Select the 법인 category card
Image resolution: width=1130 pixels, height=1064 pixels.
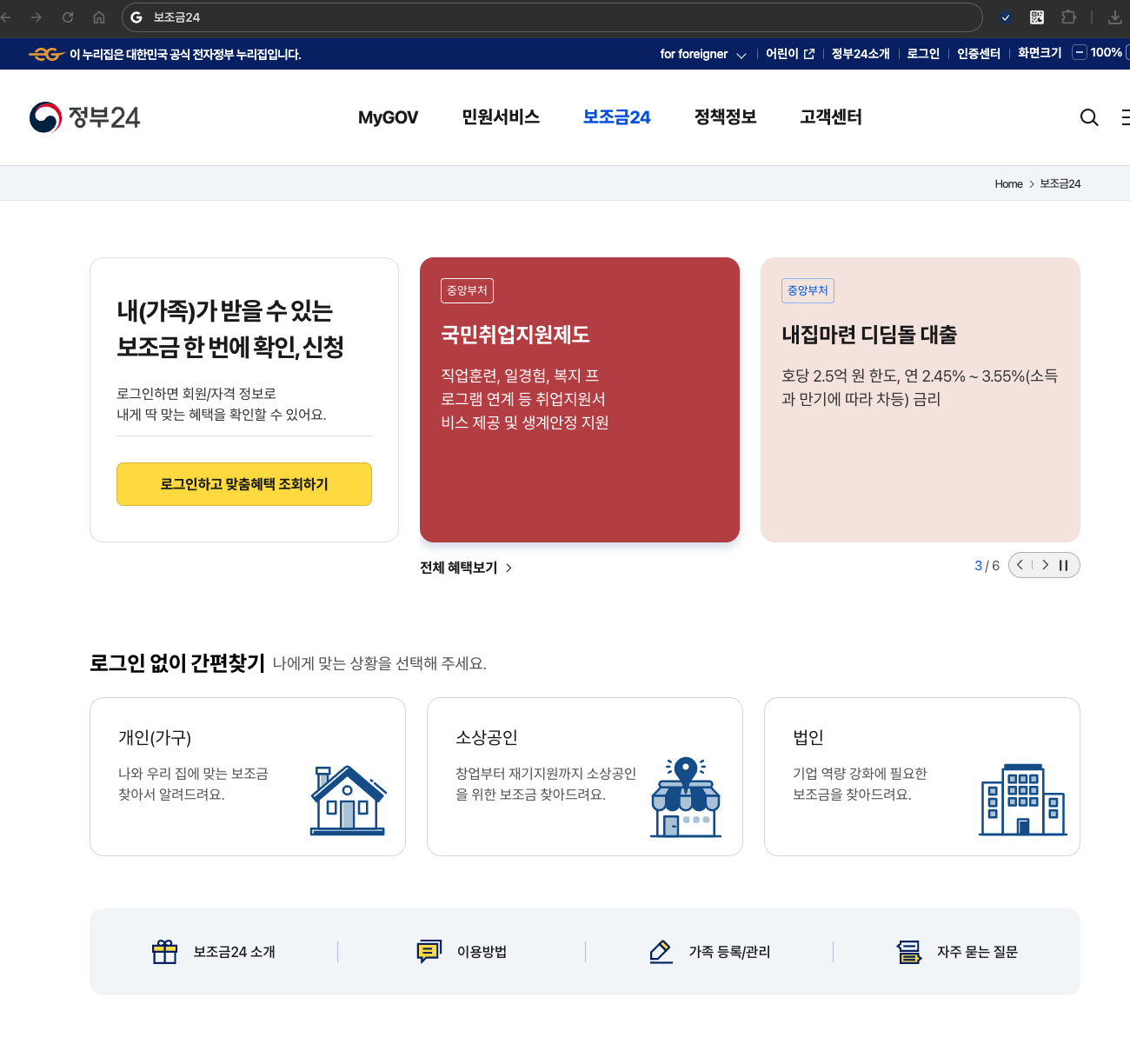pos(922,776)
